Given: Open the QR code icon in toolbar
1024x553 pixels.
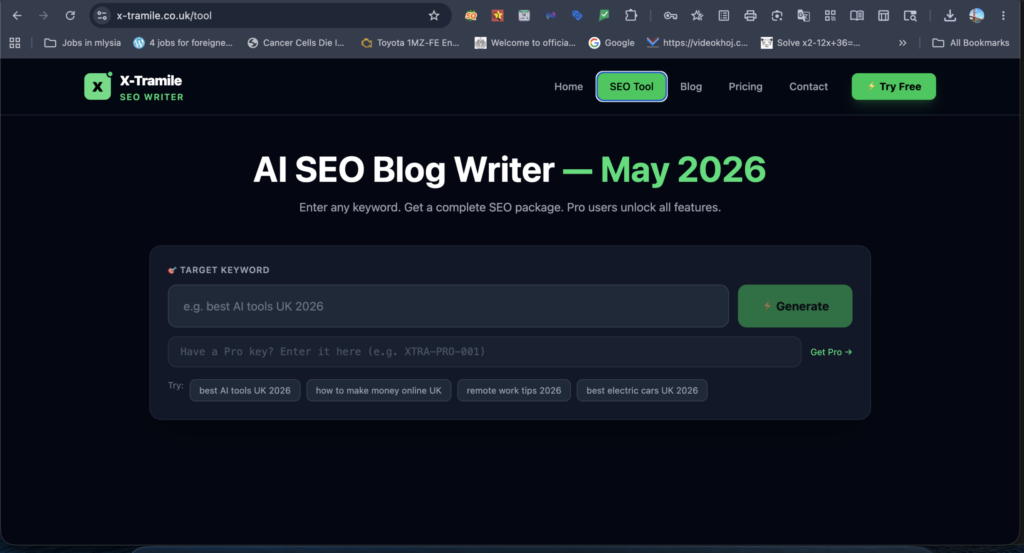Looking at the screenshot, I should (830, 16).
